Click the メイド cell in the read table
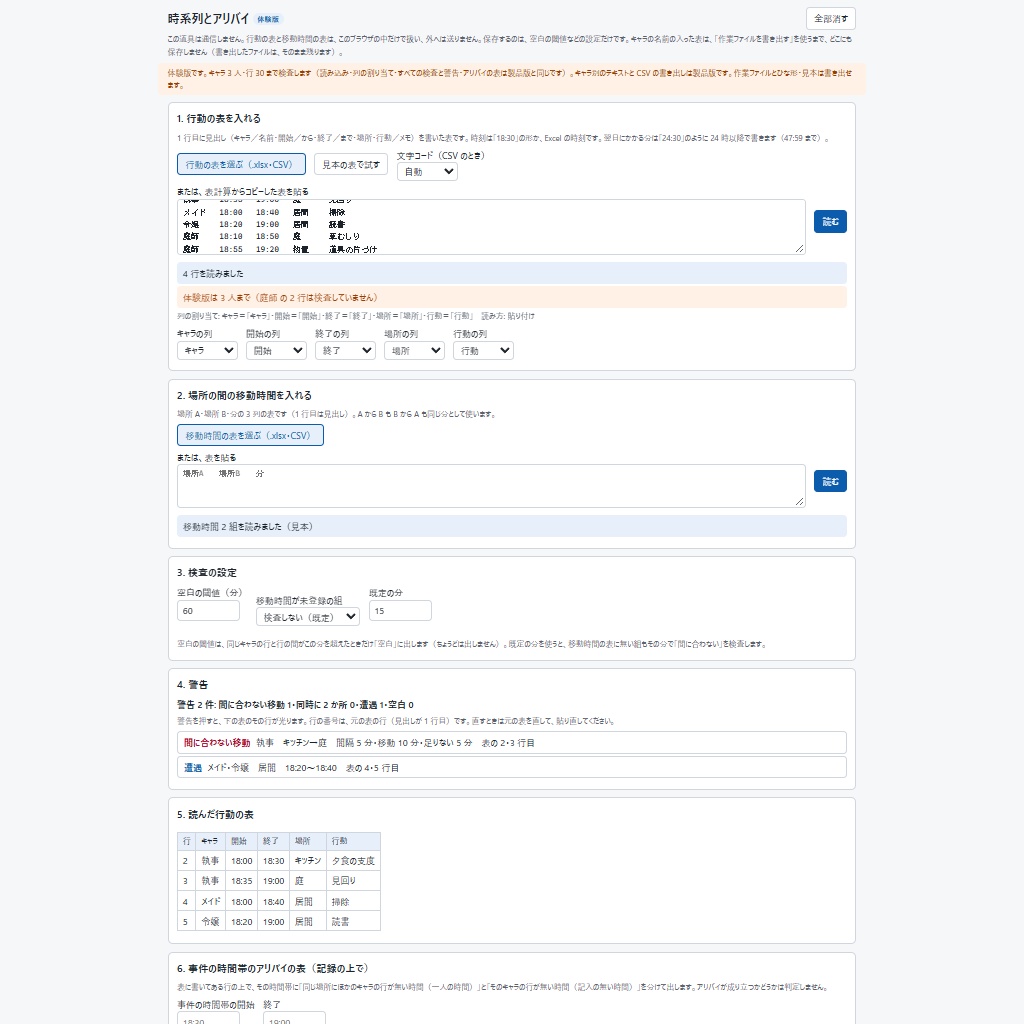Screen dimensions: 1024x1024 tap(210, 901)
